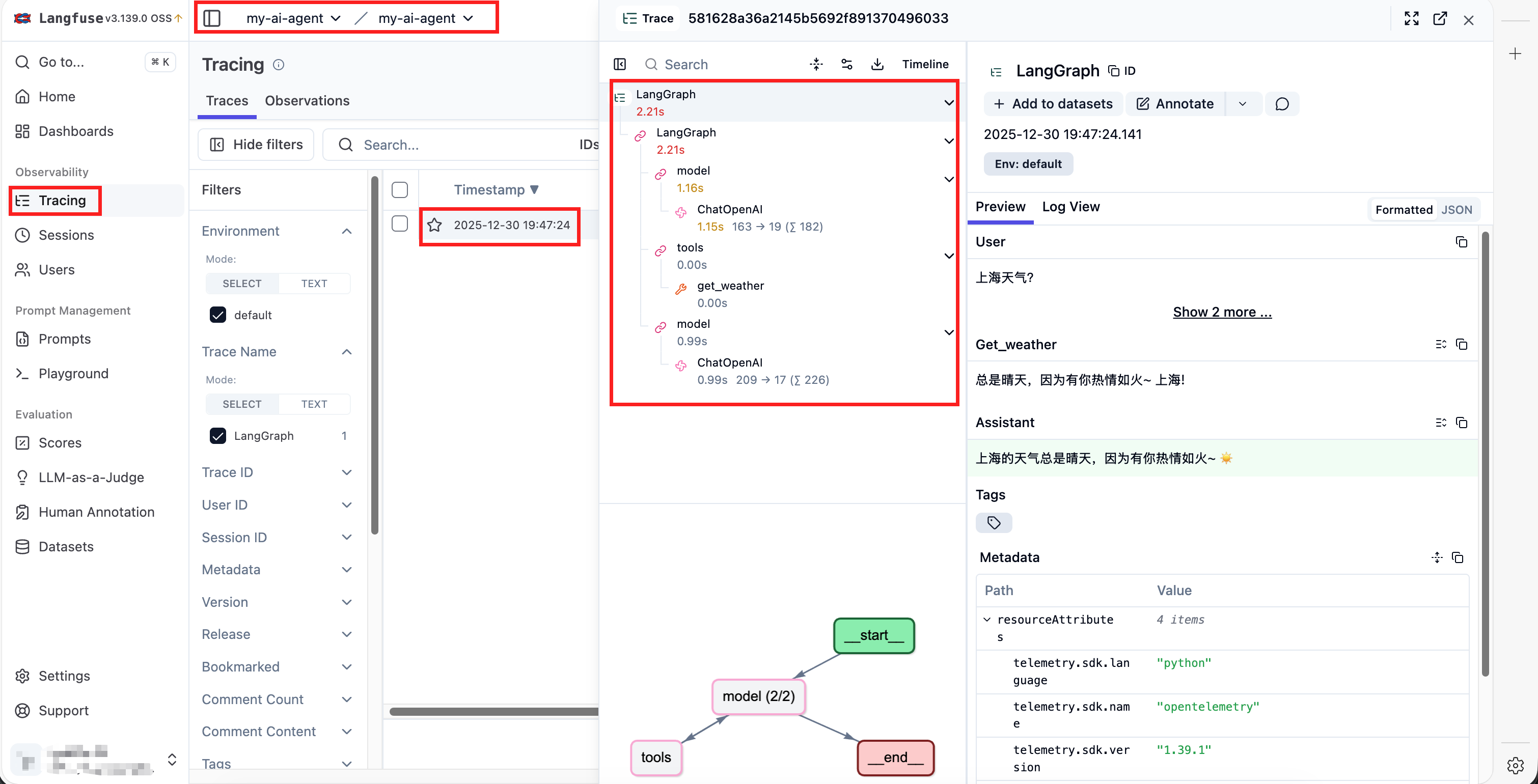
Task: Click the Show 2 more link
Action: pyautogui.click(x=1222, y=312)
